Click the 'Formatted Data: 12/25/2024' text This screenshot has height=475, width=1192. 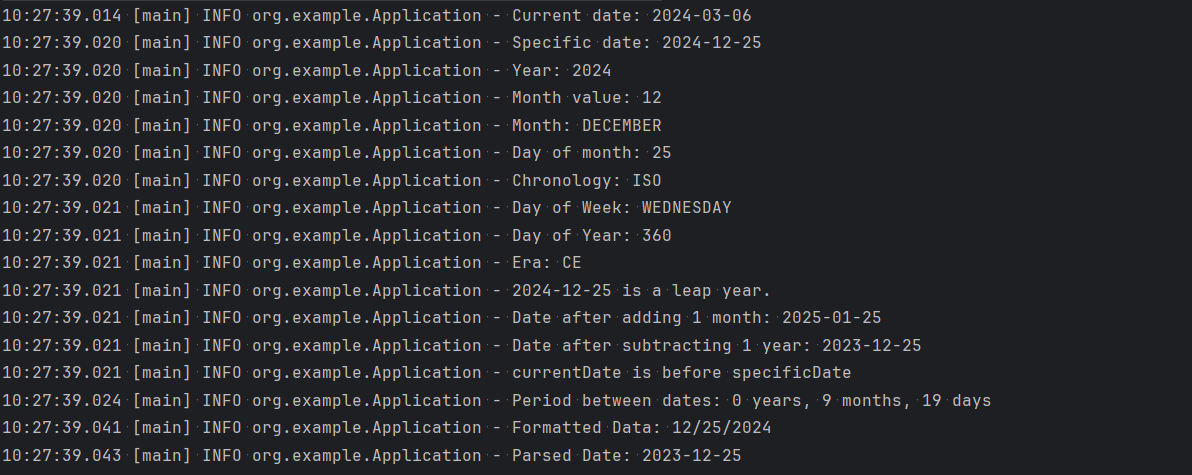tap(641, 428)
